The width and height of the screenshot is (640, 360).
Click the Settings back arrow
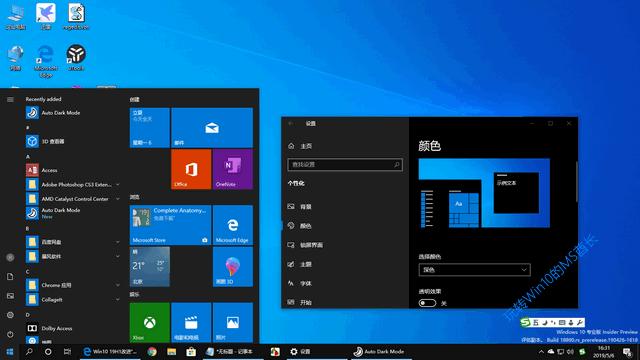click(x=291, y=123)
